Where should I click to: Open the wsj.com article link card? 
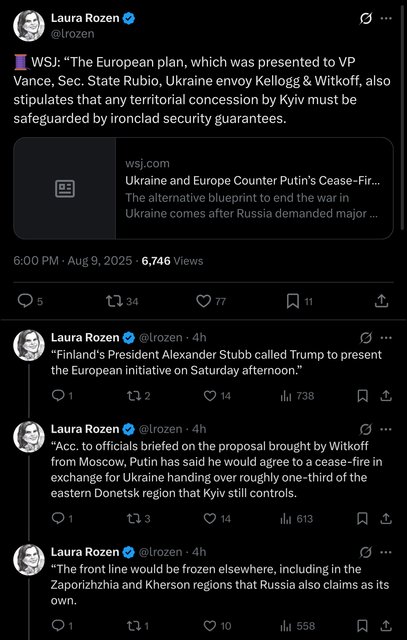point(203,189)
